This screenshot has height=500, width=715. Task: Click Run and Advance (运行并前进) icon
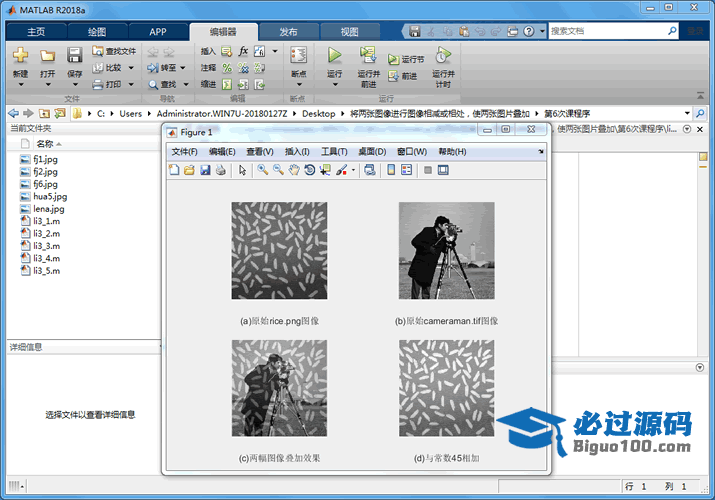pos(368,55)
